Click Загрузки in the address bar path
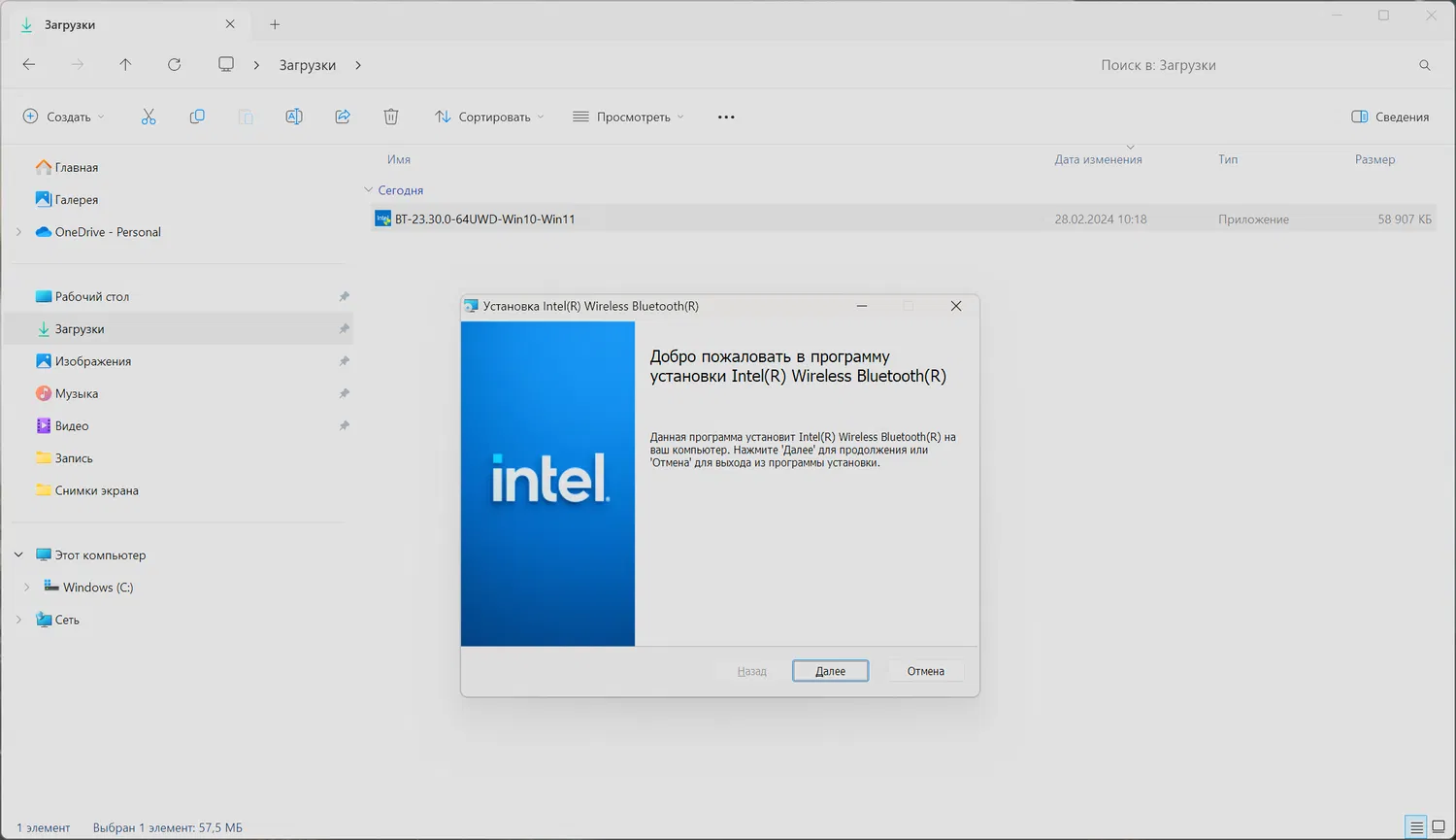 [x=308, y=65]
